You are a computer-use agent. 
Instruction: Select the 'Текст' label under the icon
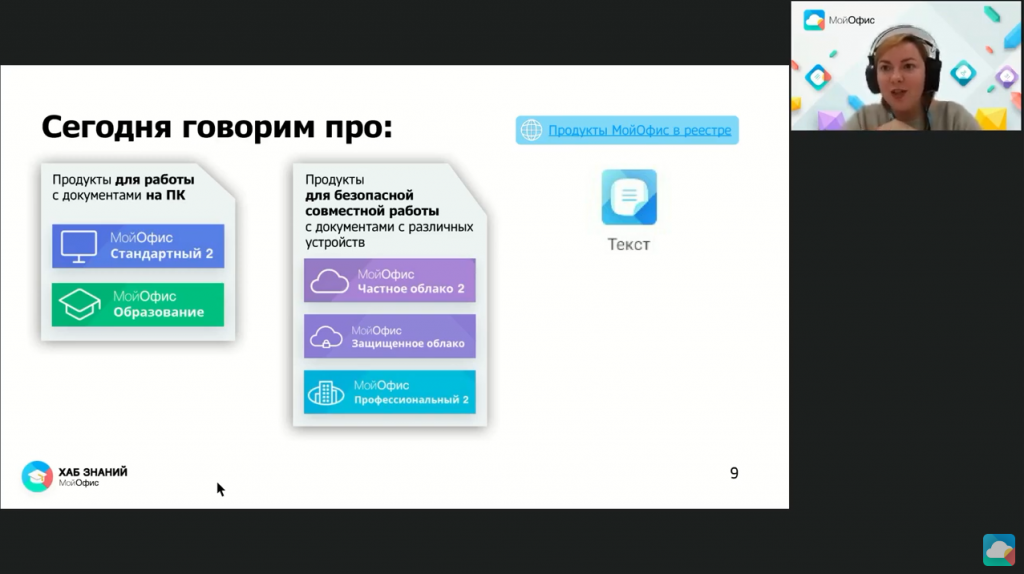click(629, 244)
